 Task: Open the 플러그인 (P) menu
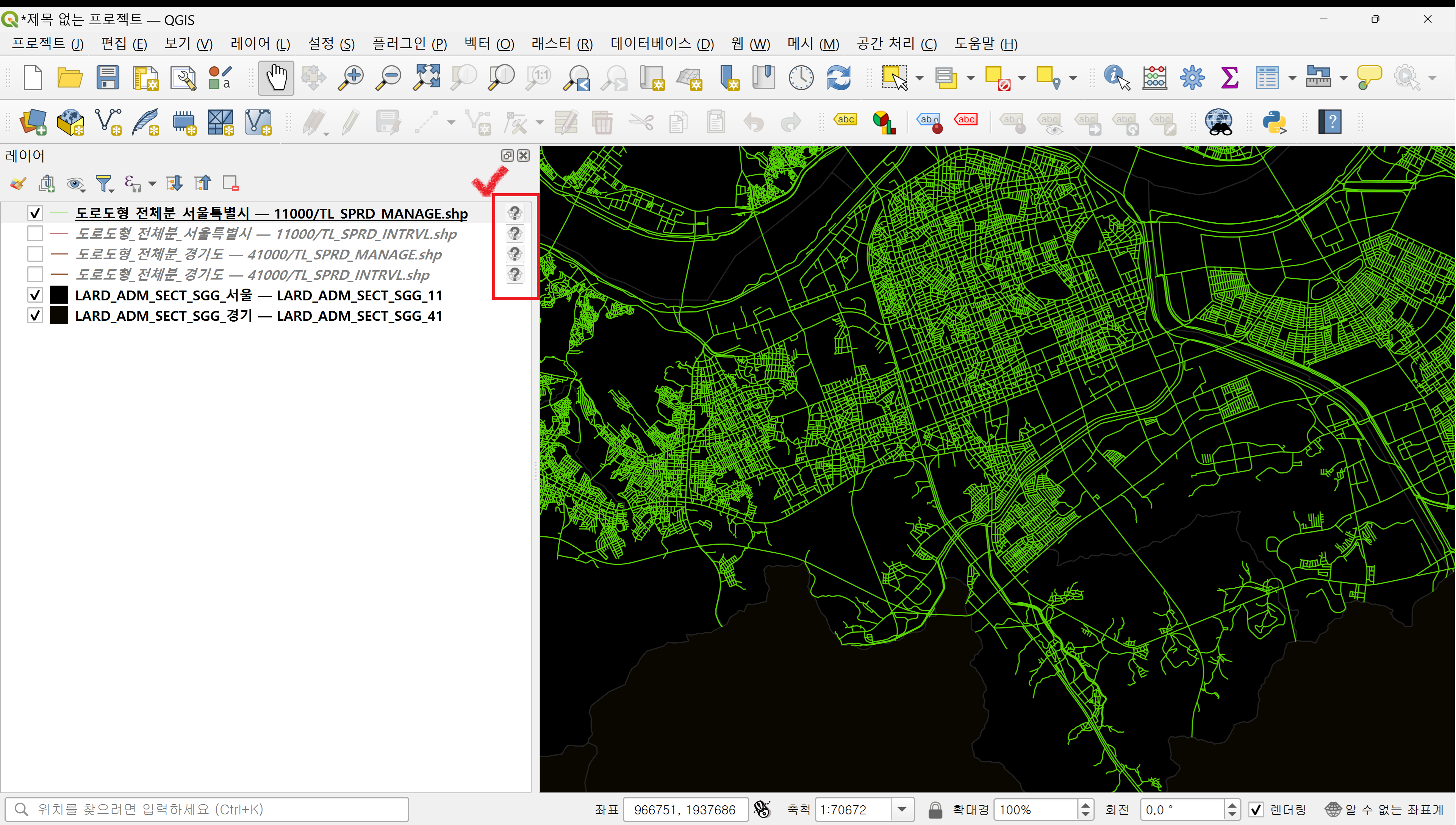coord(409,44)
